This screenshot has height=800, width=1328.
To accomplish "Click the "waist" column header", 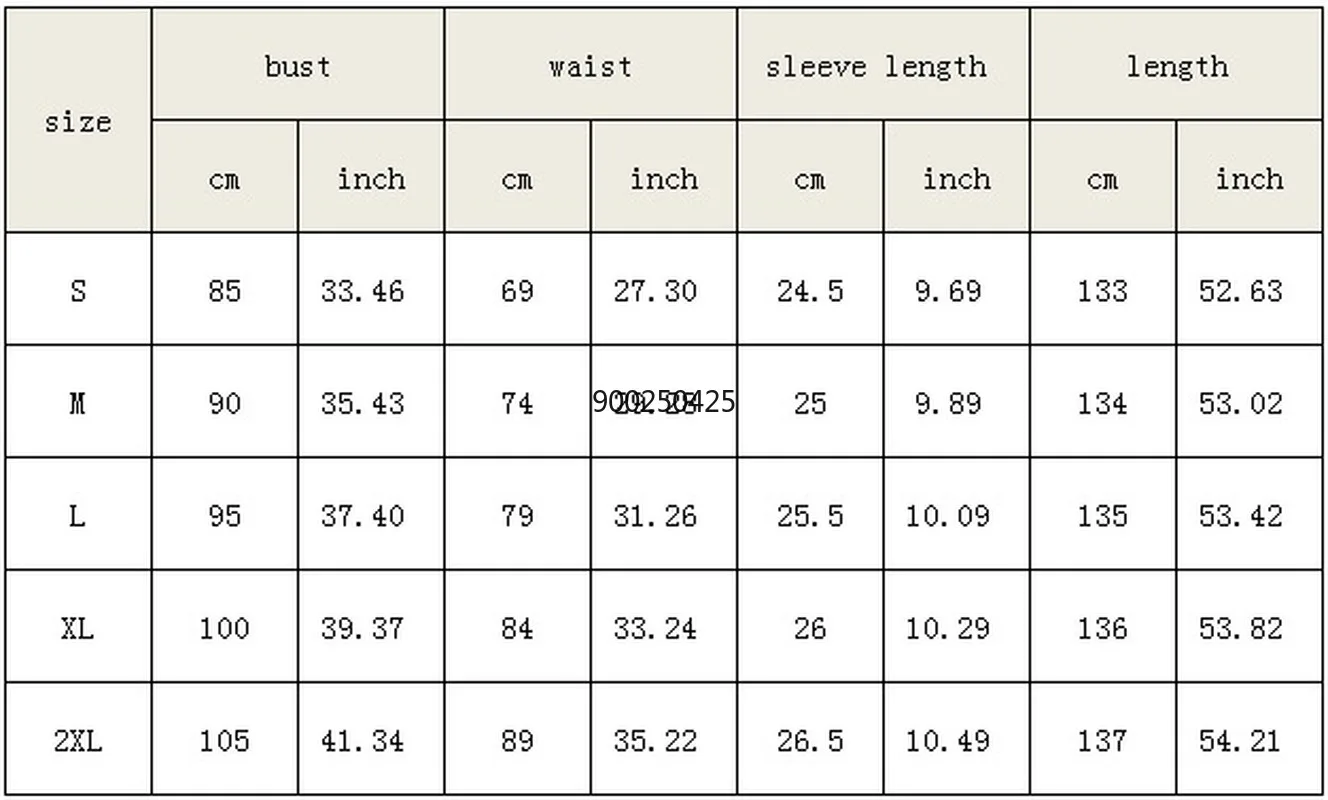I will coord(590,67).
